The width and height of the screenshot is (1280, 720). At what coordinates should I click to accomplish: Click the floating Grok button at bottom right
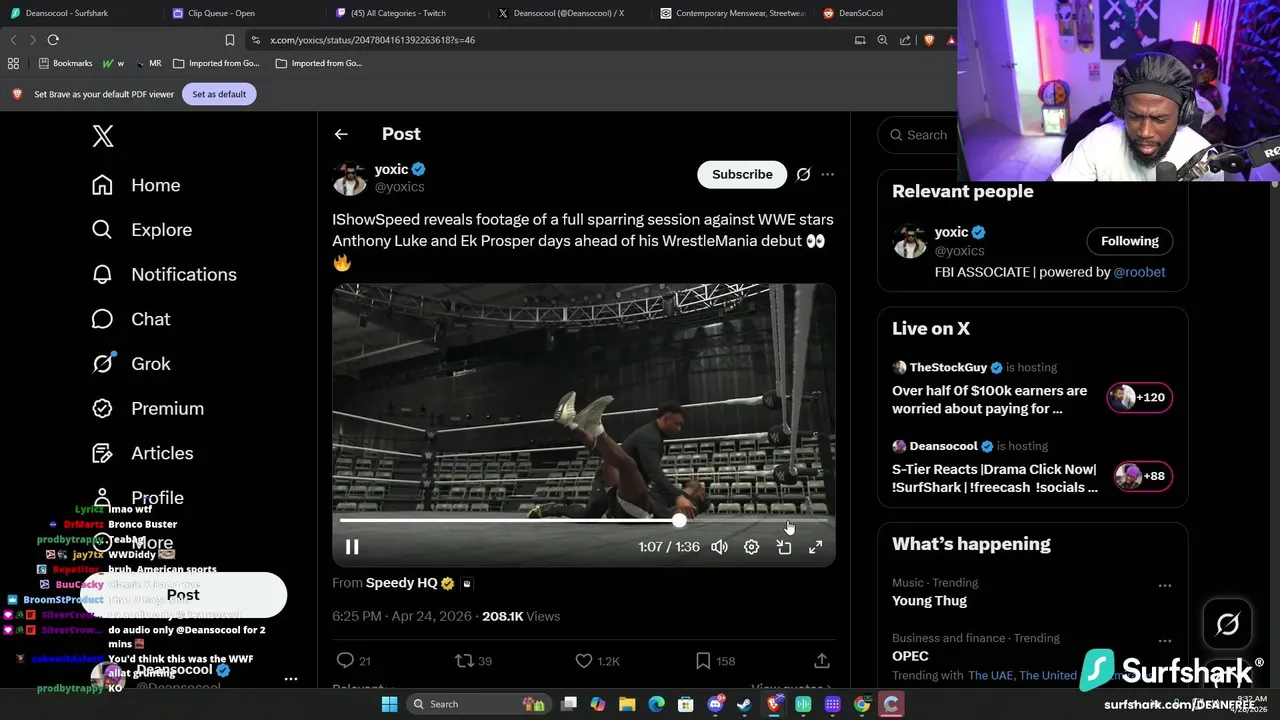coord(1228,624)
